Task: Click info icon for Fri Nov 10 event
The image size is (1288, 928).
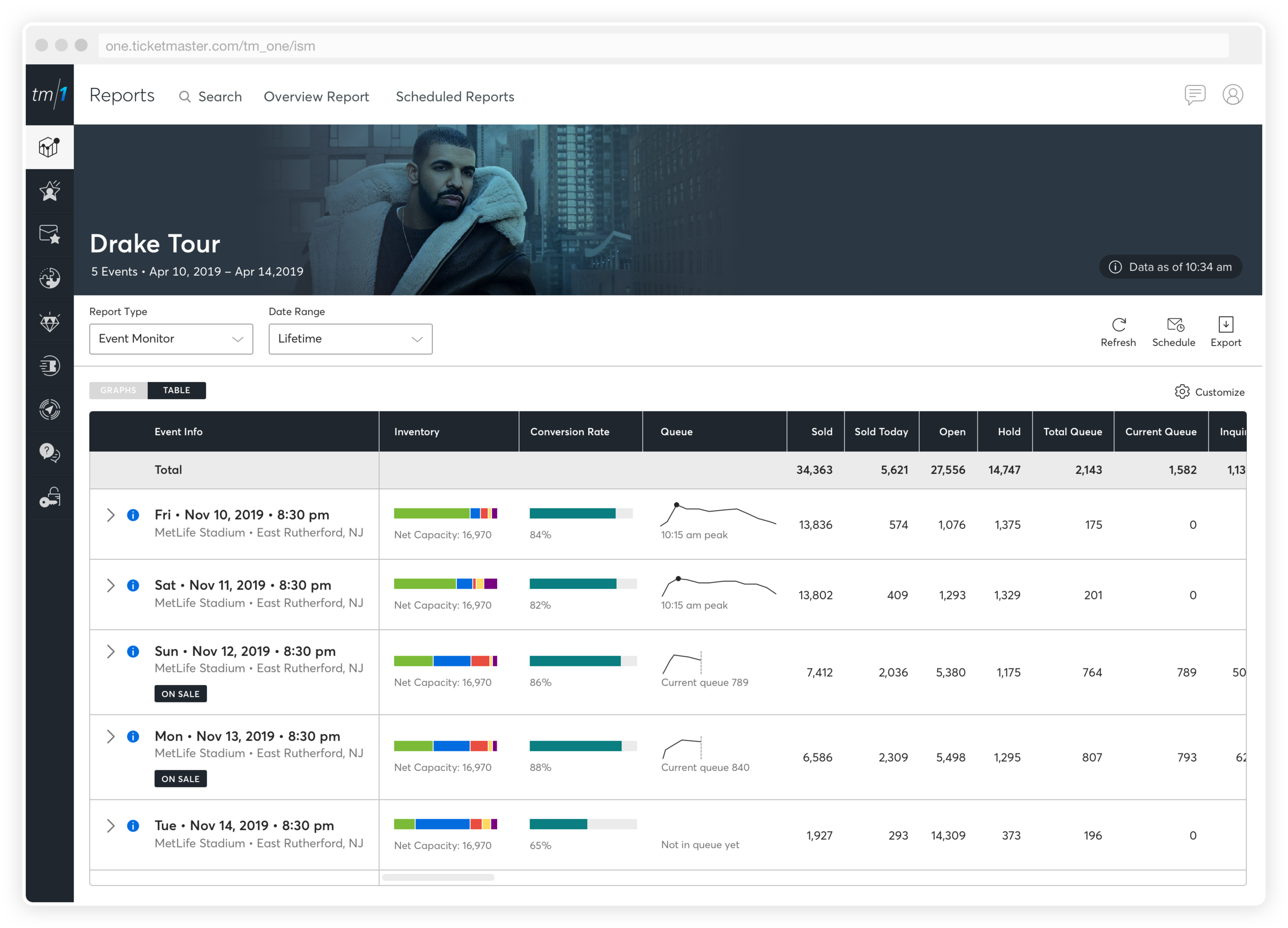Action: pos(133,515)
